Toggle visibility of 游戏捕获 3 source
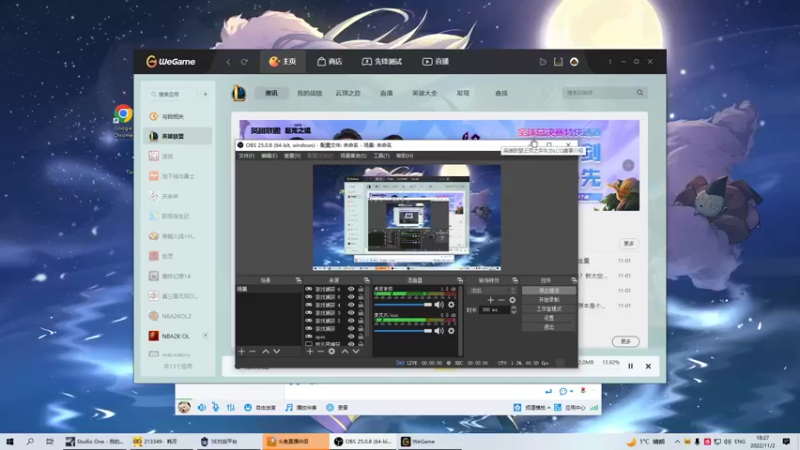This screenshot has height=450, width=800. [351, 313]
